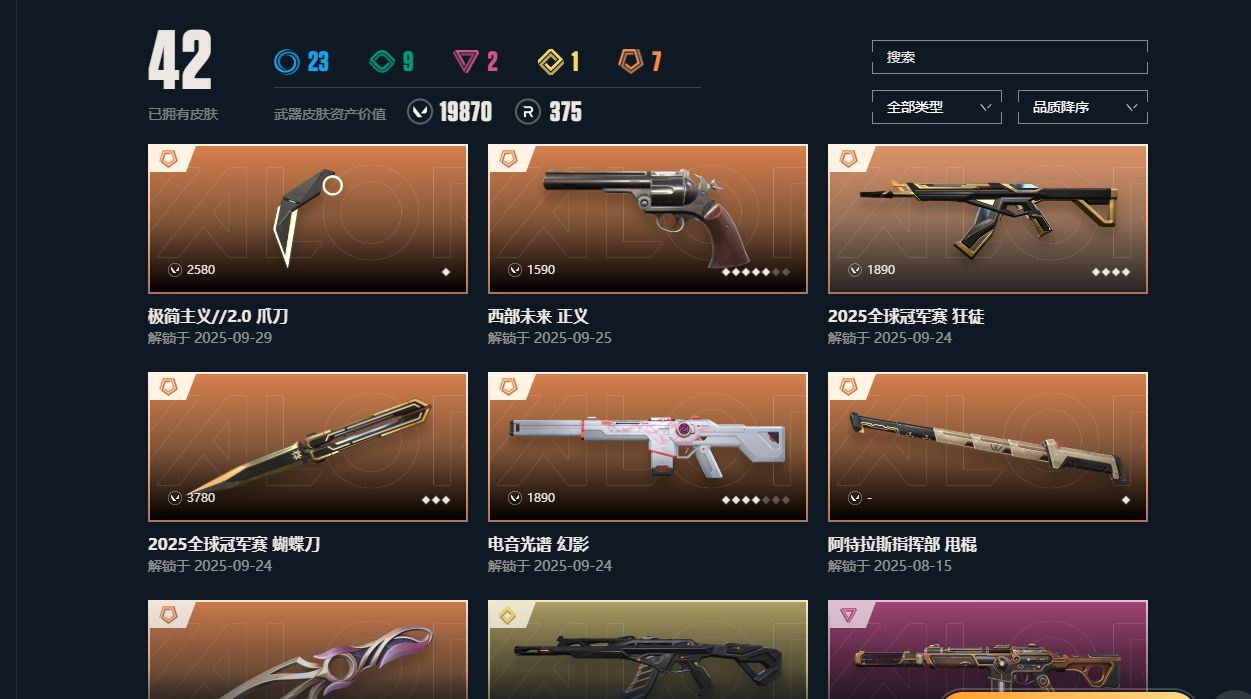The height and width of the screenshot is (699, 1251).
Task: Select the 电音光谱 幻影 Phantom skin thumbnail
Action: 648,447
